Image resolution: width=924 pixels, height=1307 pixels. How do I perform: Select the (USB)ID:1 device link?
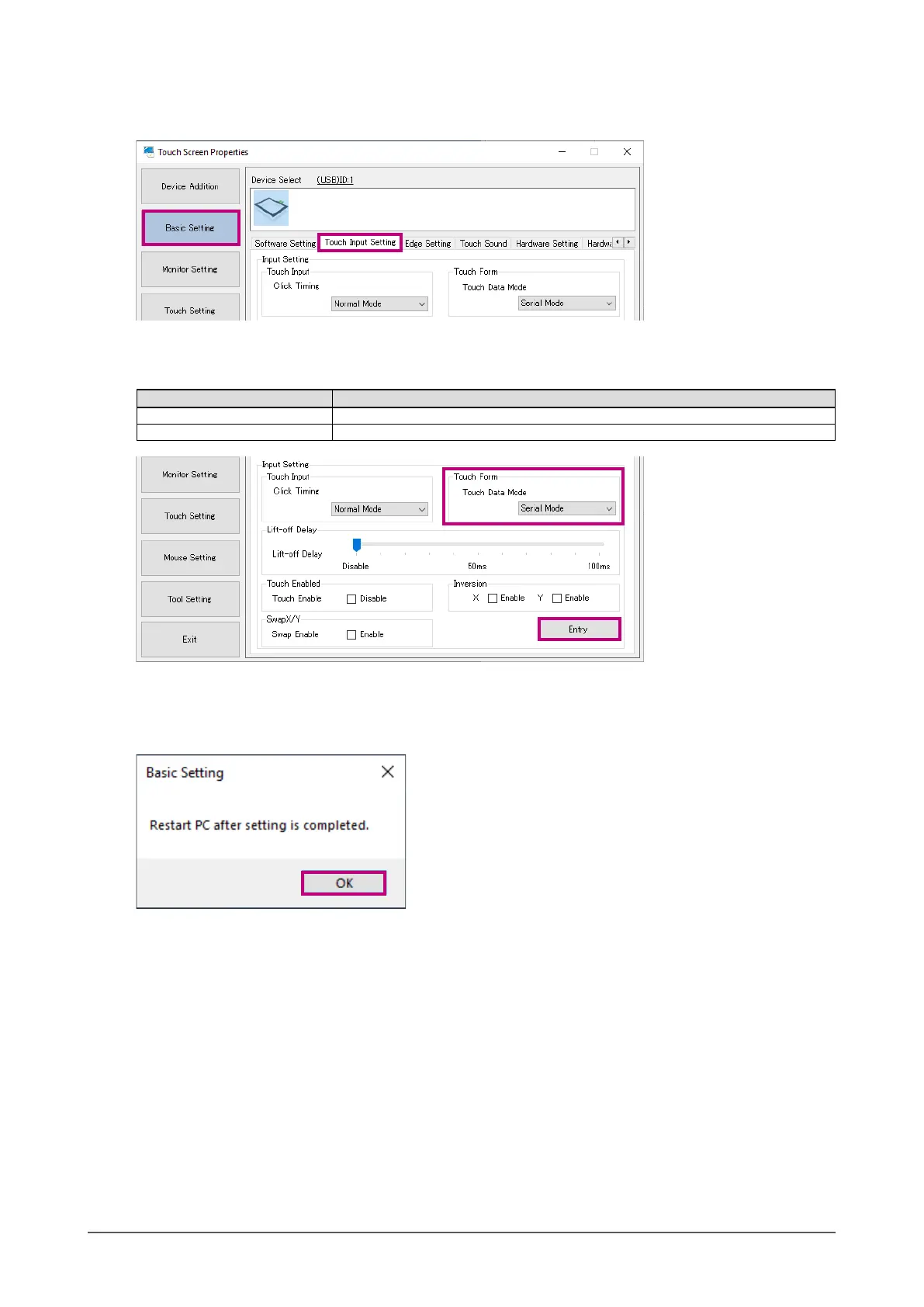coord(334,180)
